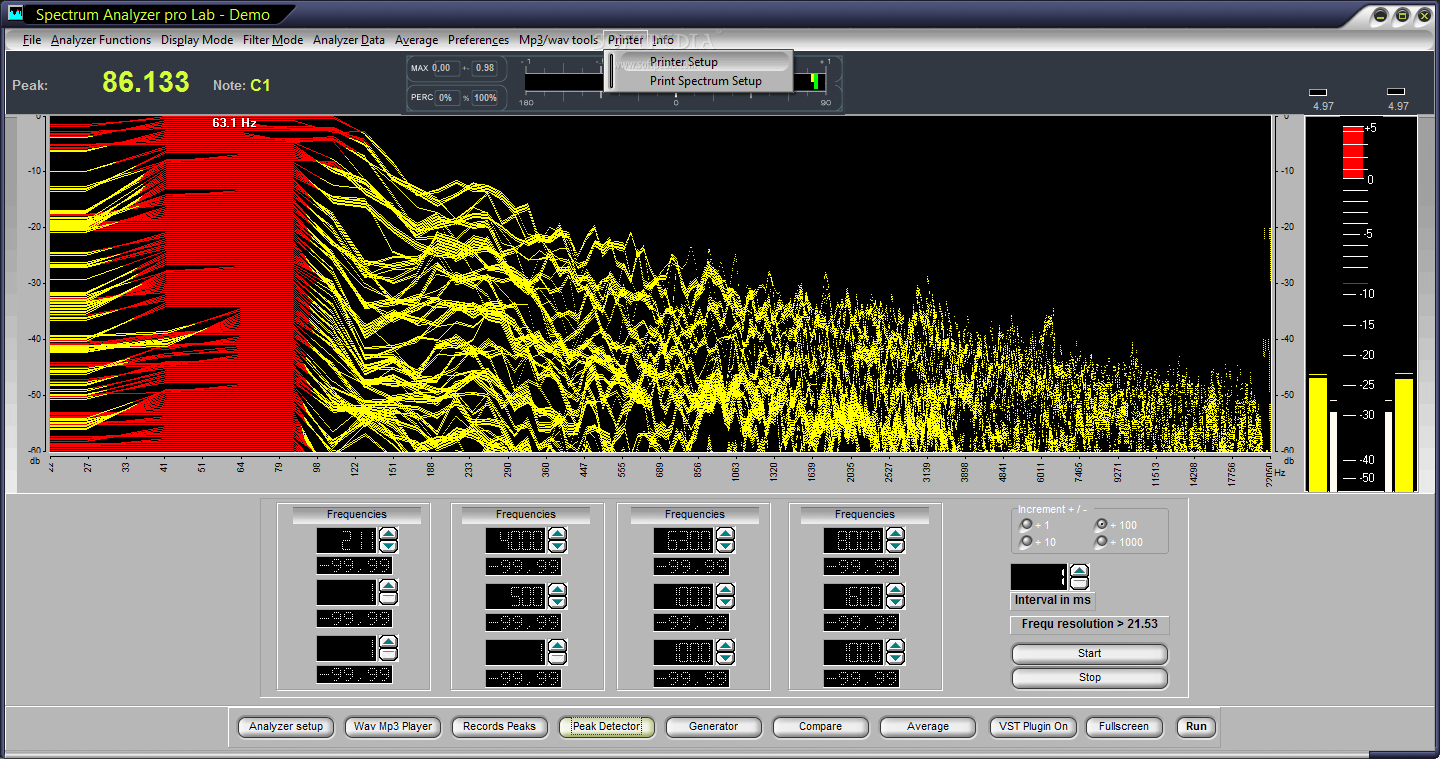Click the Peak value 86.133 readout
Screen dimensions: 1440x759
[x=146, y=83]
